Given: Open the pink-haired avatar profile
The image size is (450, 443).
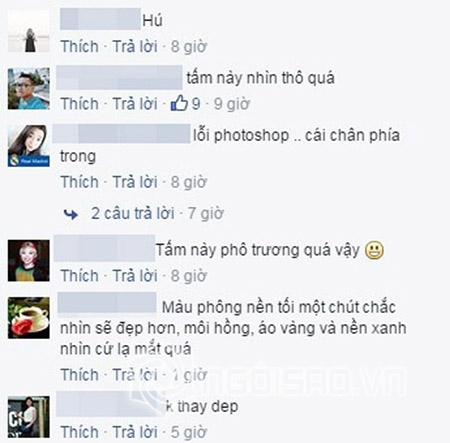Looking at the screenshot, I should [x=29, y=260].
